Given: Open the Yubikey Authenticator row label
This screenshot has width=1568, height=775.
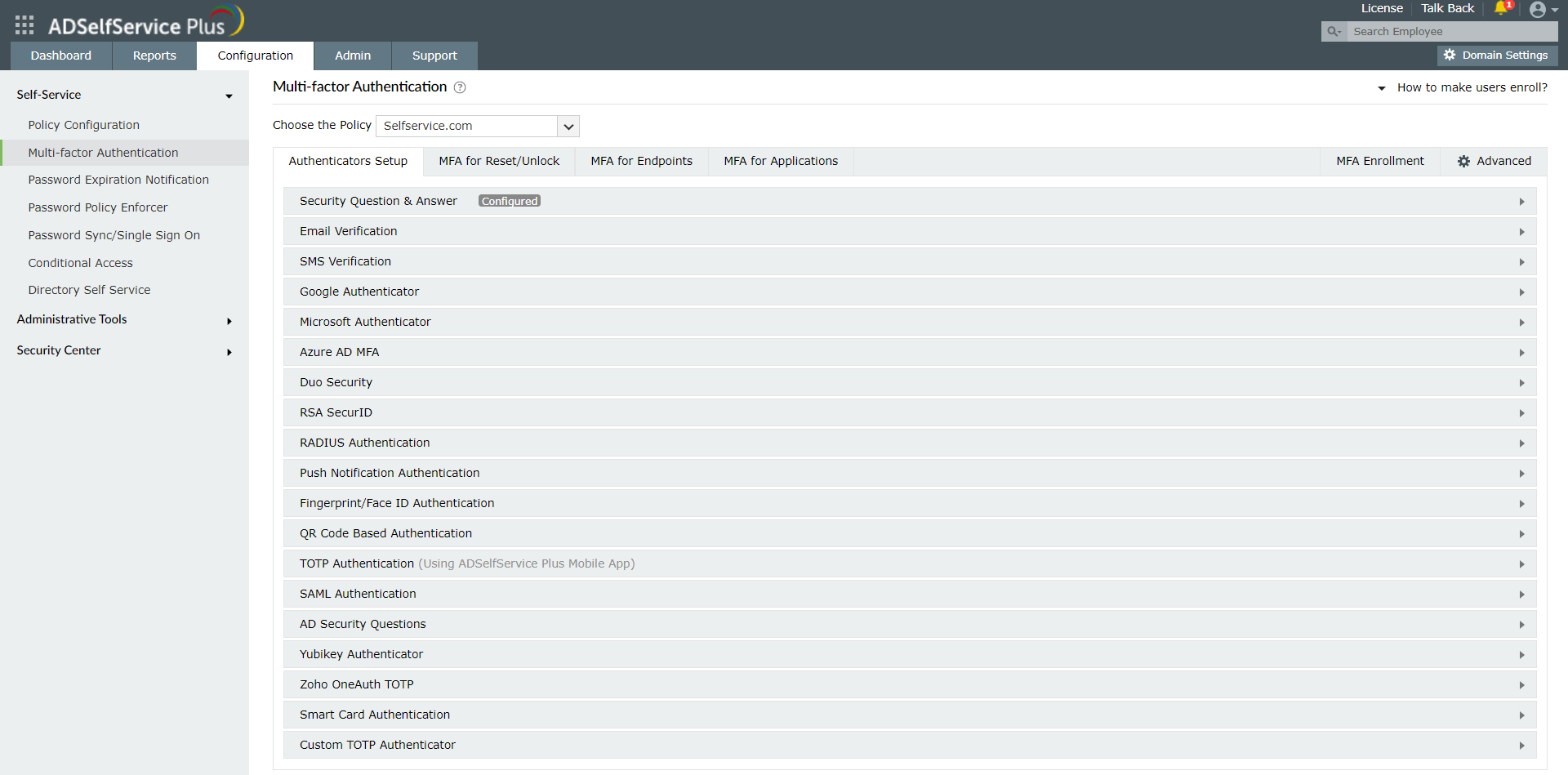Looking at the screenshot, I should tap(362, 654).
